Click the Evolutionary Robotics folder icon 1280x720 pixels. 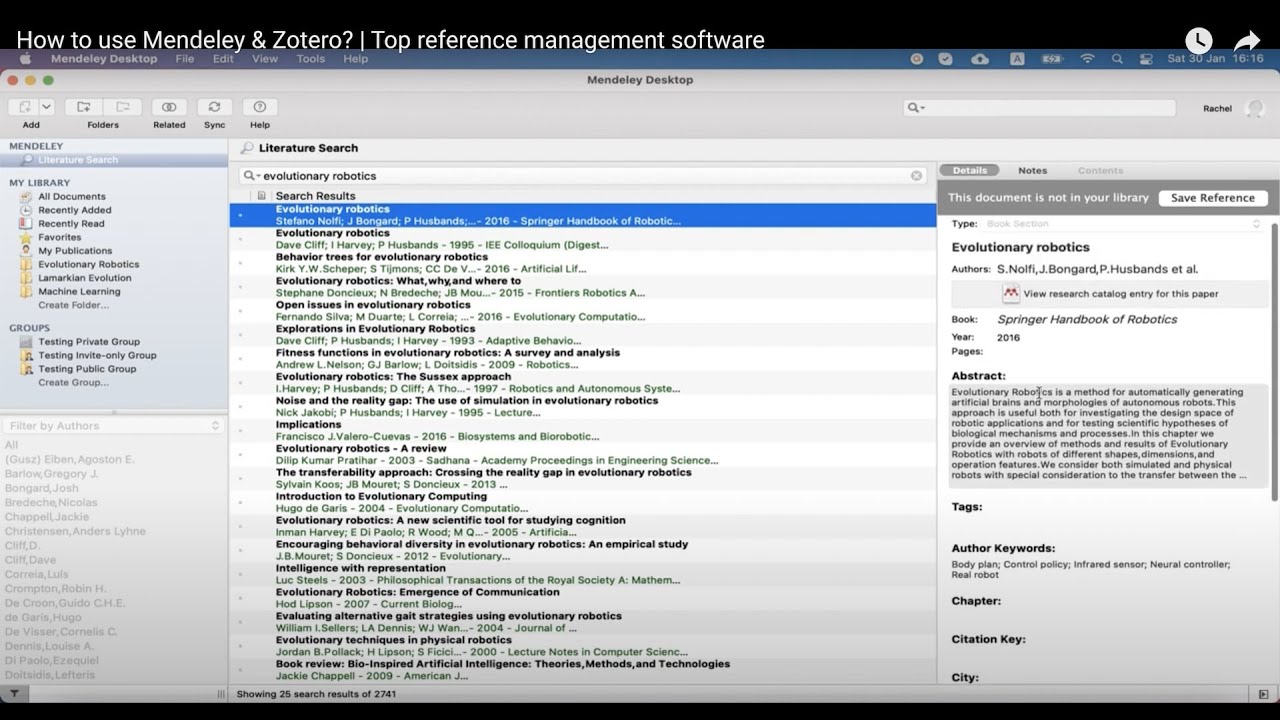[x=26, y=265]
